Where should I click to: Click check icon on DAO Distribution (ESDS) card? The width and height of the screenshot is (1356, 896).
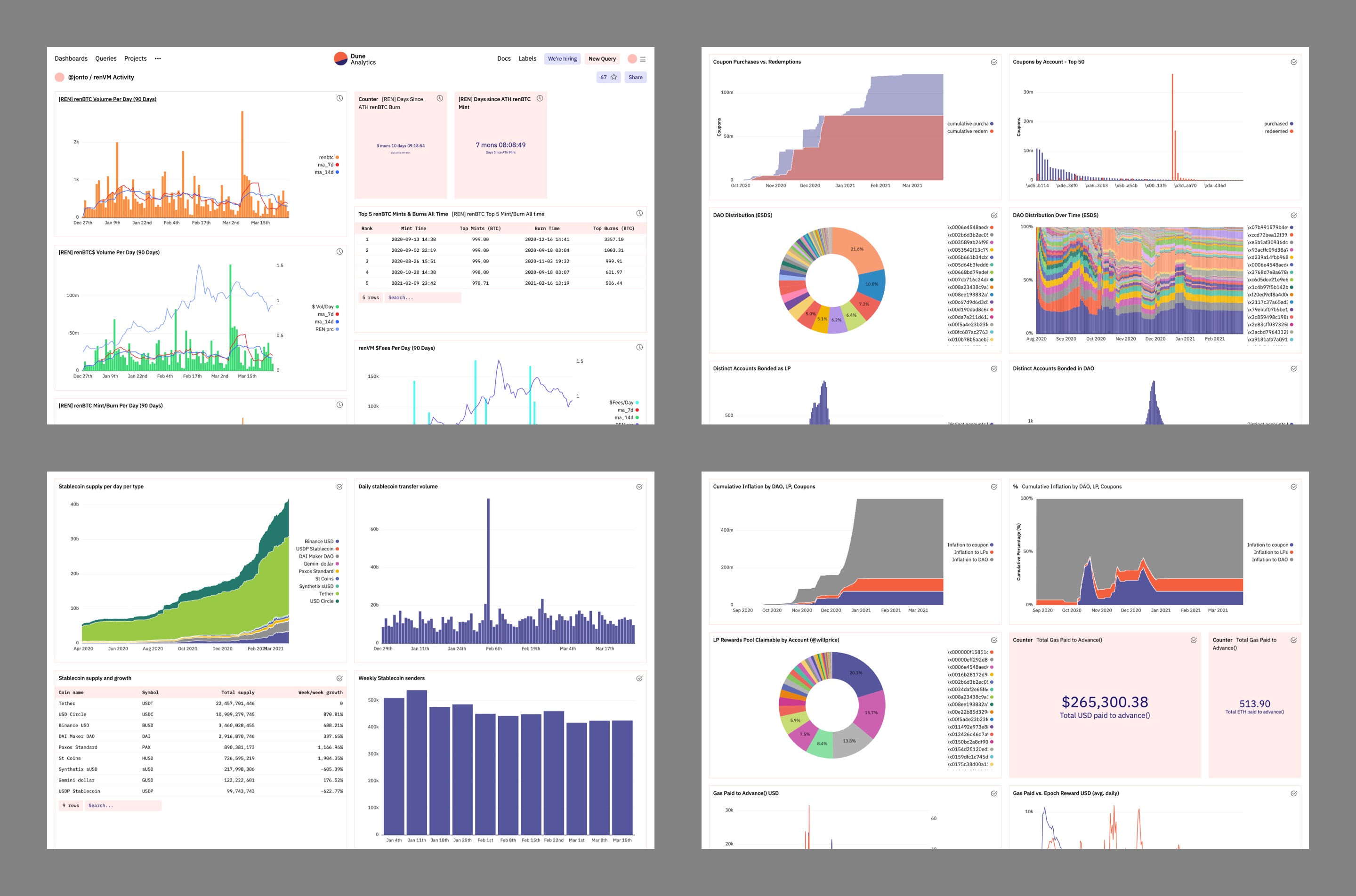993,216
